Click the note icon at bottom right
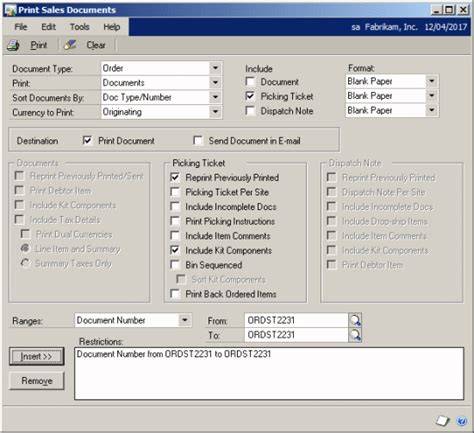Screen dimensions: 474x433 [443, 421]
